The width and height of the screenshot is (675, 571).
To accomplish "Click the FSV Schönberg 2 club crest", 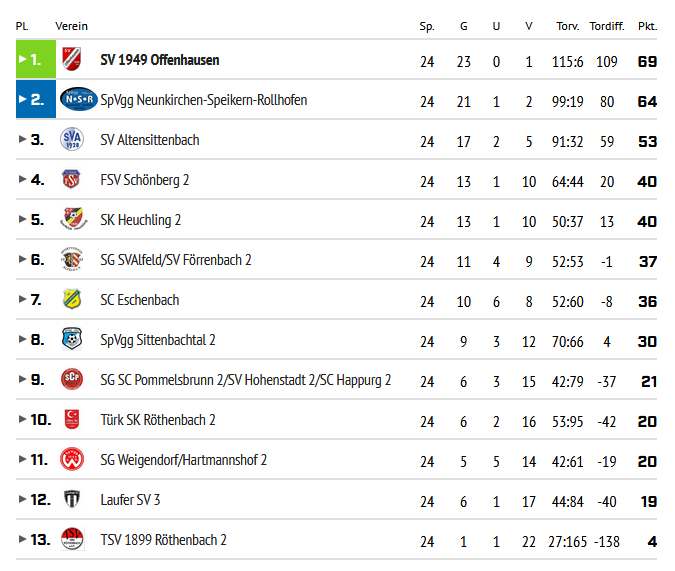I will (x=71, y=180).
